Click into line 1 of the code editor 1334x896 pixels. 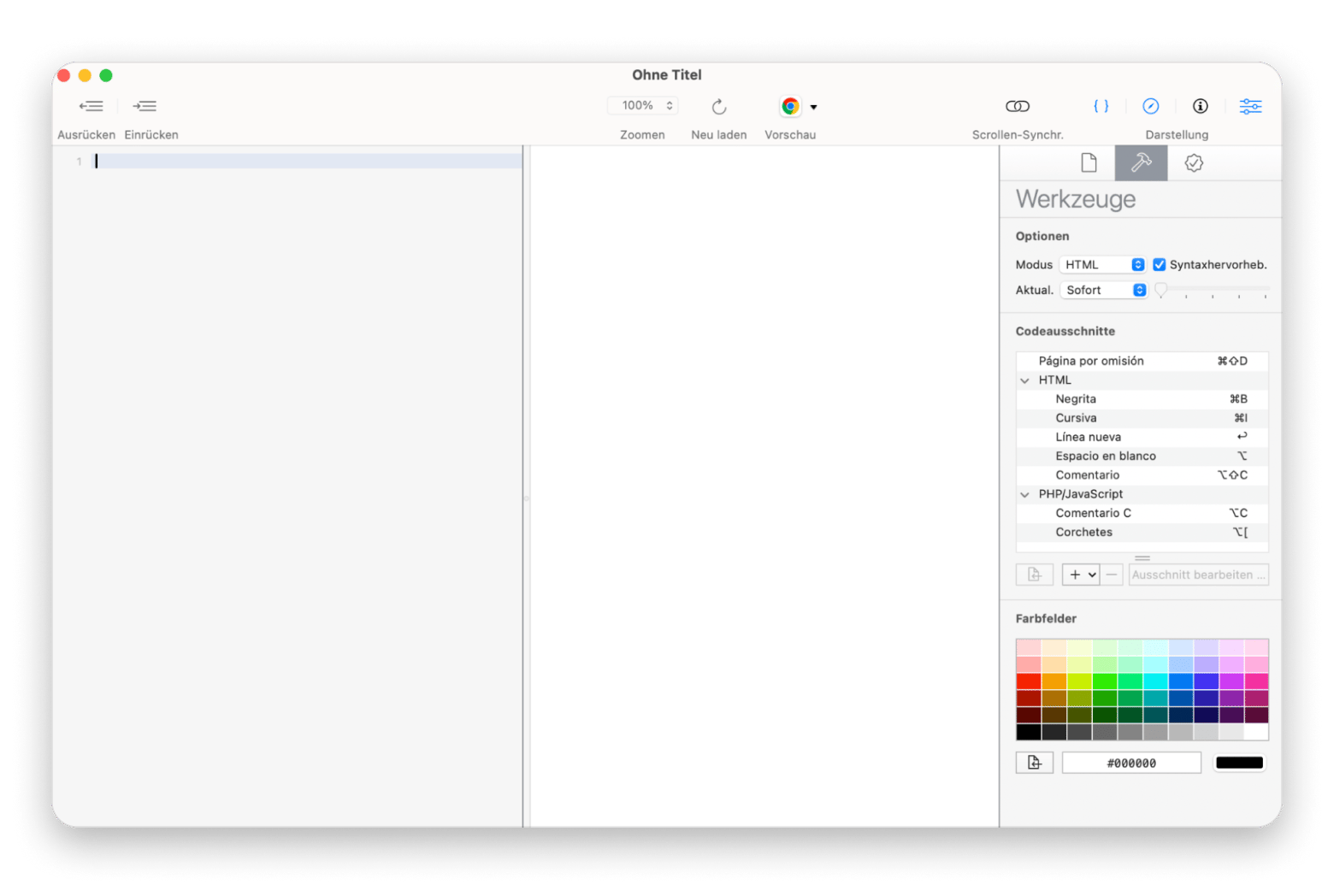click(308, 161)
